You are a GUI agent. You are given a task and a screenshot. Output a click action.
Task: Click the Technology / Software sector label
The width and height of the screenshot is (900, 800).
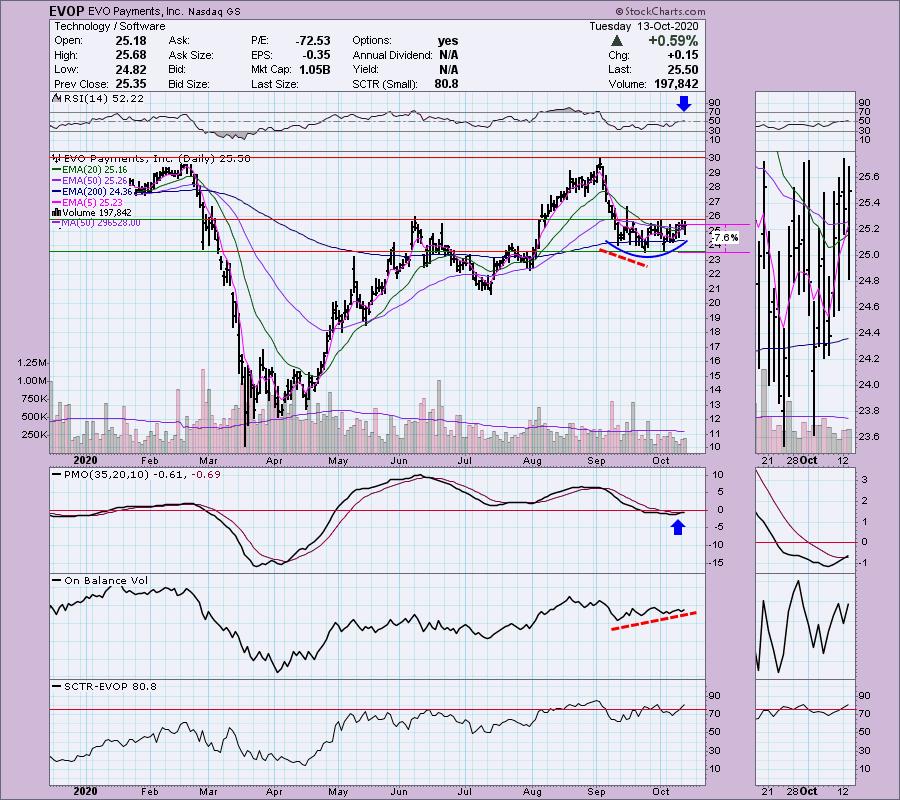coord(109,26)
